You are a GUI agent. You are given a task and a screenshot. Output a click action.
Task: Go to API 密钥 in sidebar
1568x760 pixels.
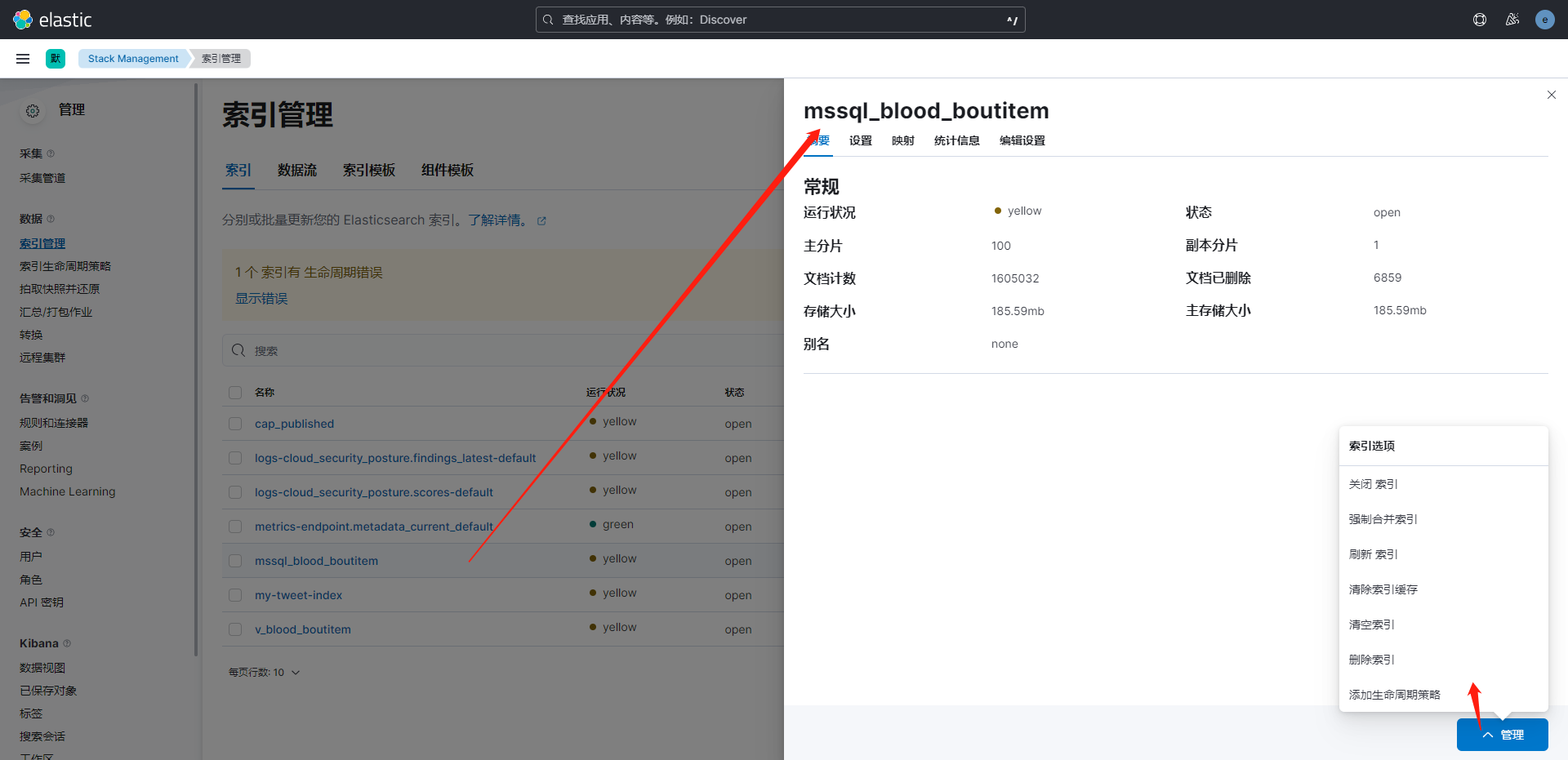(x=42, y=602)
